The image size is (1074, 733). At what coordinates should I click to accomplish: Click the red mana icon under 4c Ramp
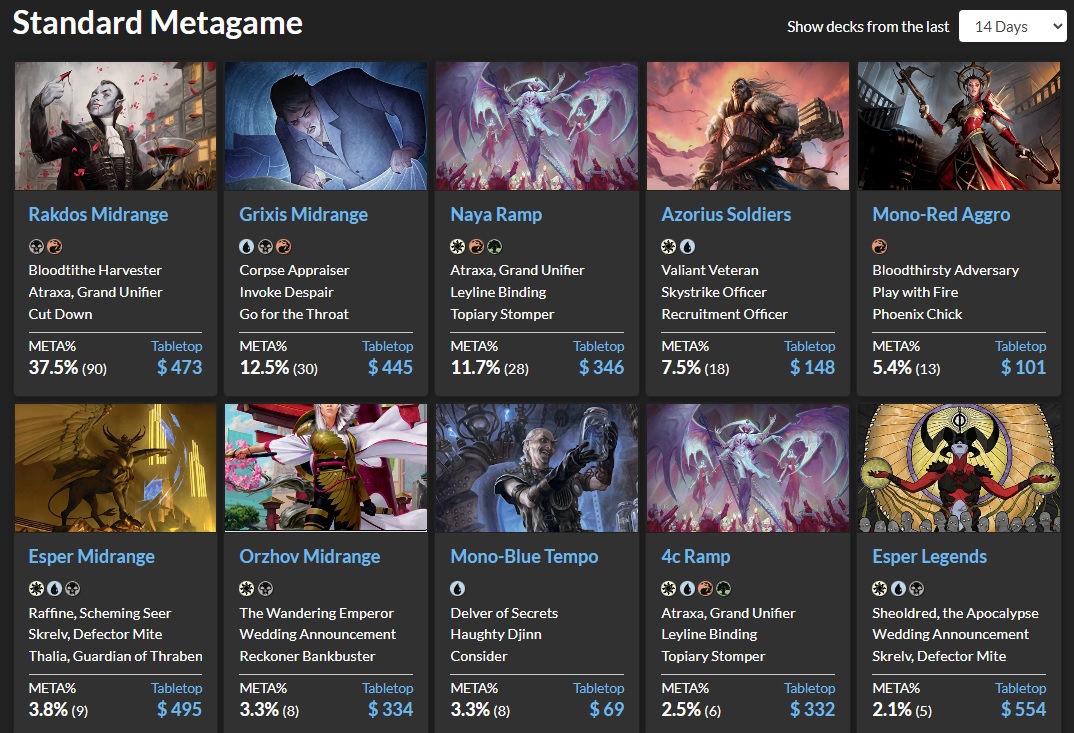click(x=705, y=588)
